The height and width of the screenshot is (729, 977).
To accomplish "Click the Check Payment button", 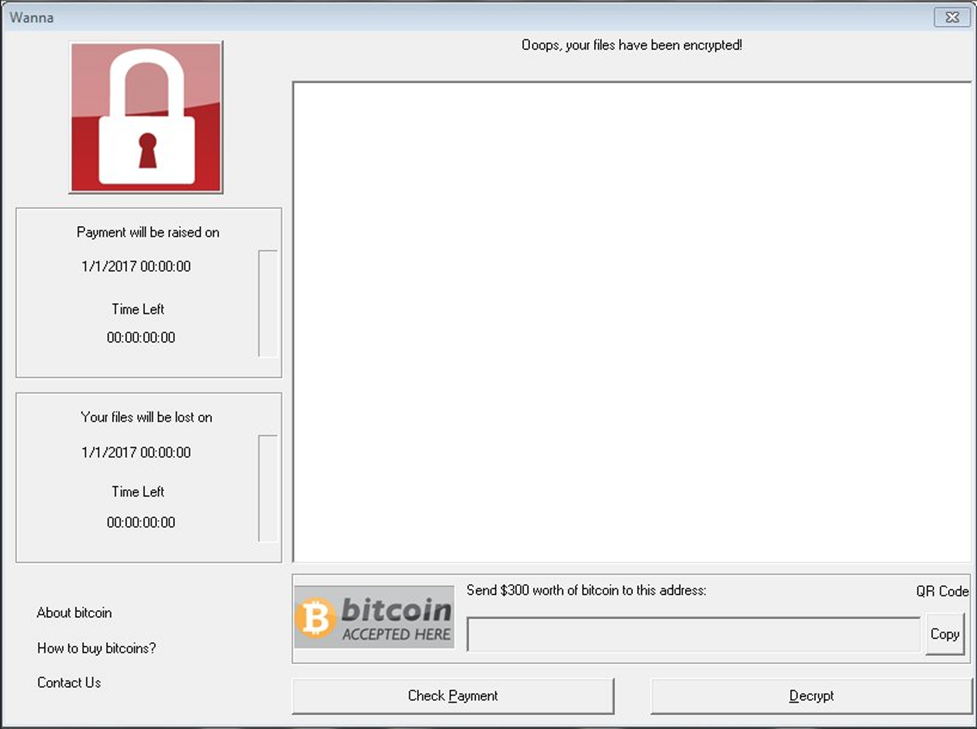I will tap(453, 695).
